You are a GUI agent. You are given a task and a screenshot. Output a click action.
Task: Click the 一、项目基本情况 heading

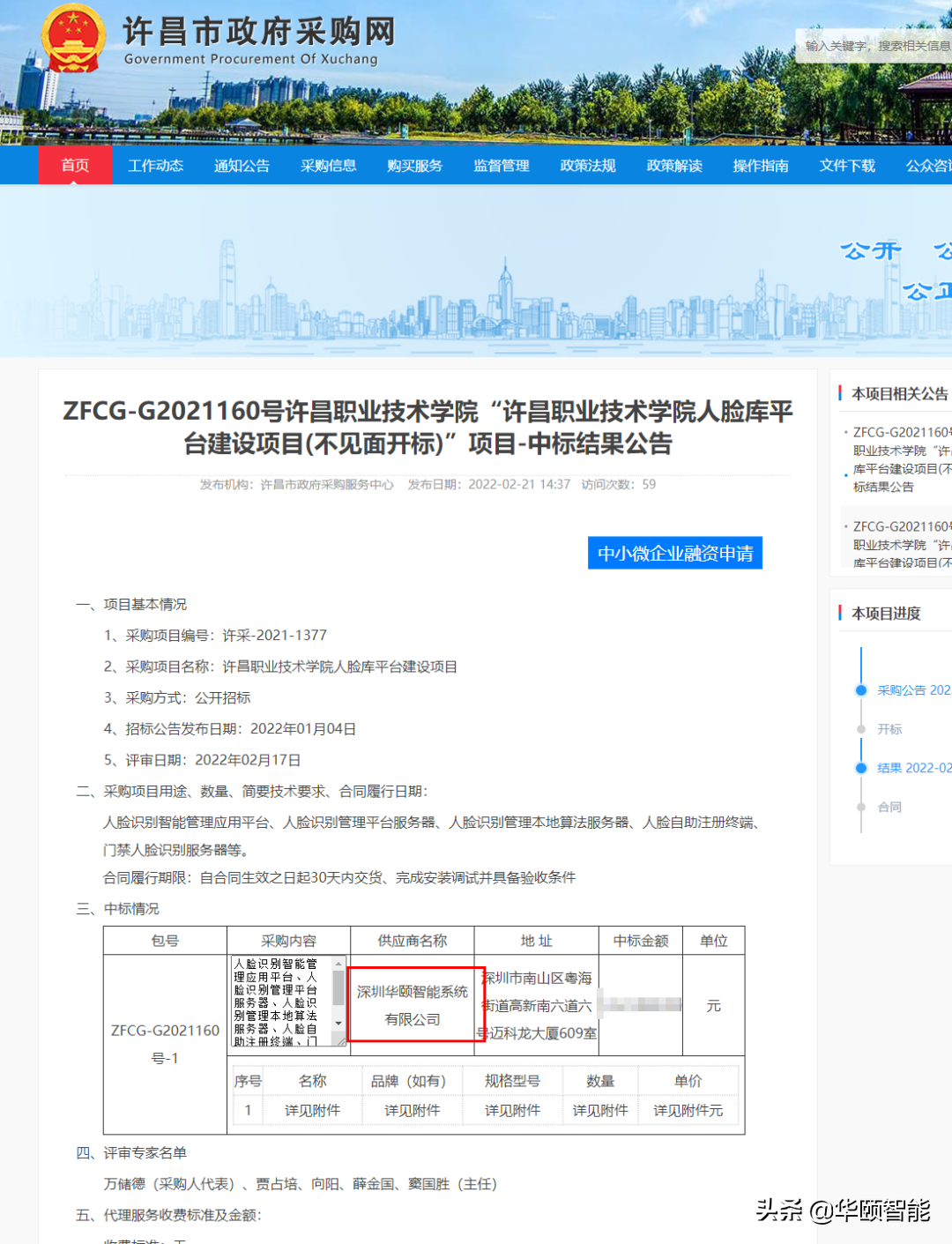[131, 605]
